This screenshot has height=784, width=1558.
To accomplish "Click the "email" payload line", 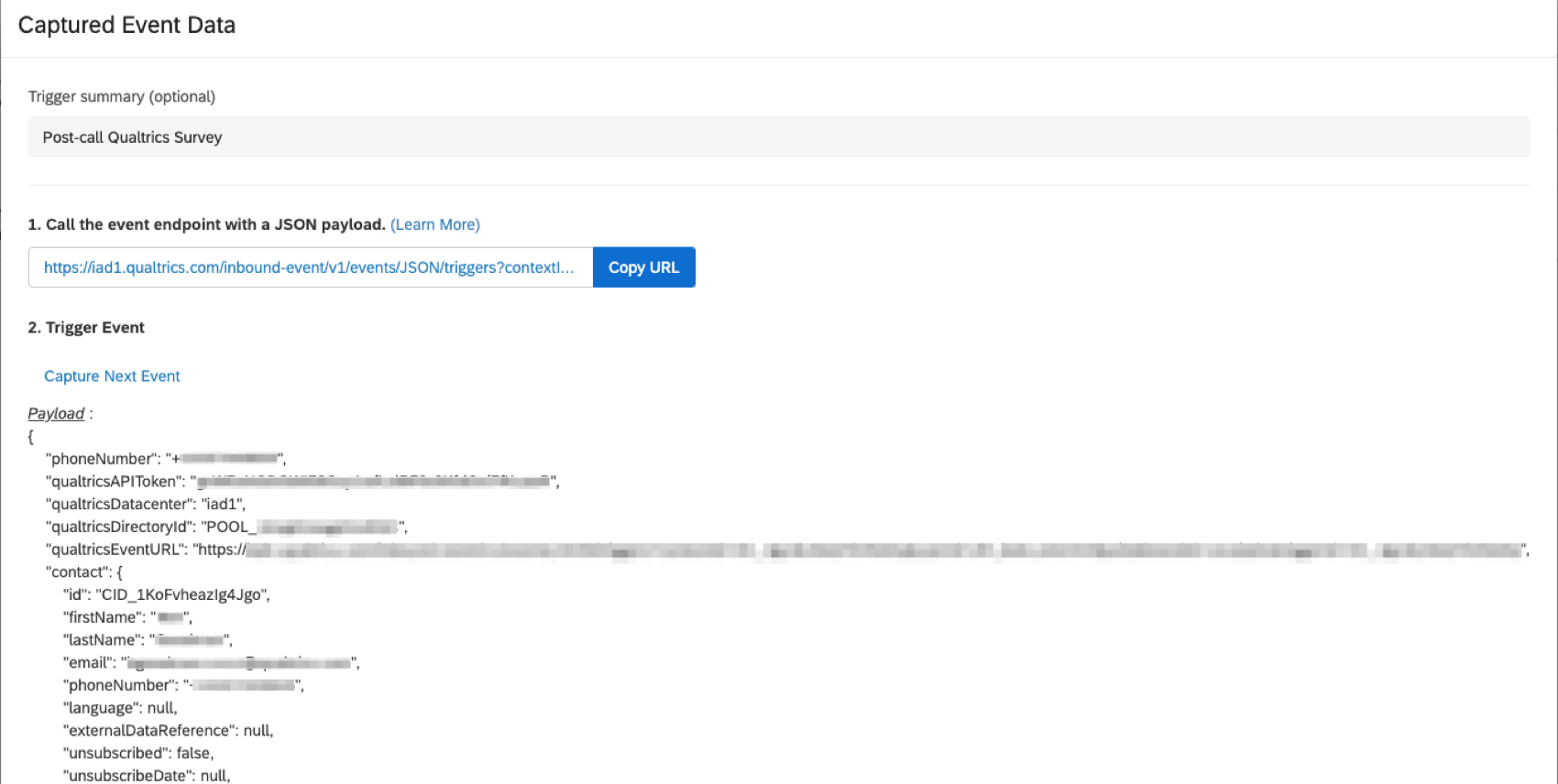I will (x=212, y=663).
